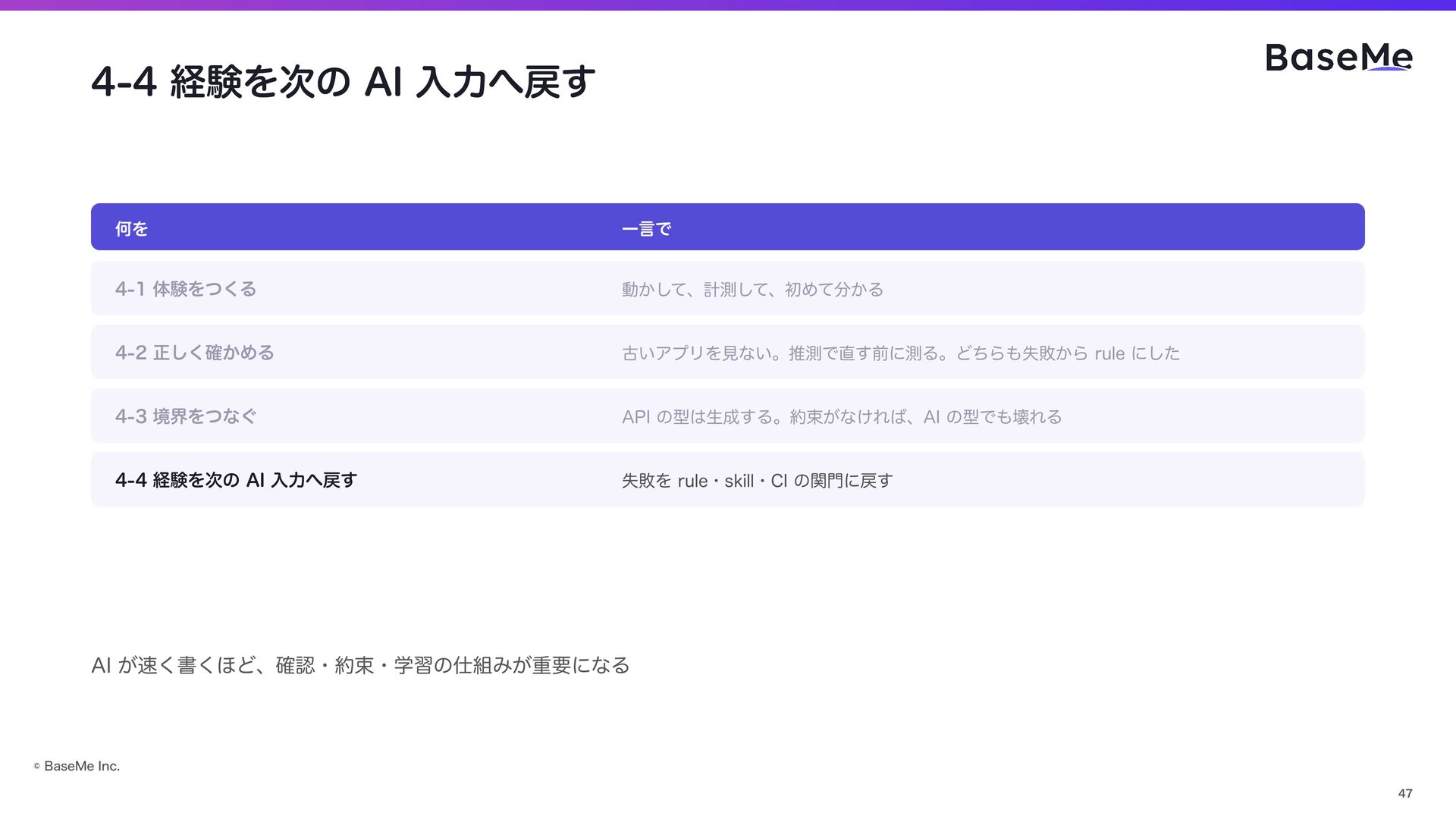Screen dimensions: 1456x819
Task: Click the purple gradient bar at top
Action: pyautogui.click(x=728, y=5)
